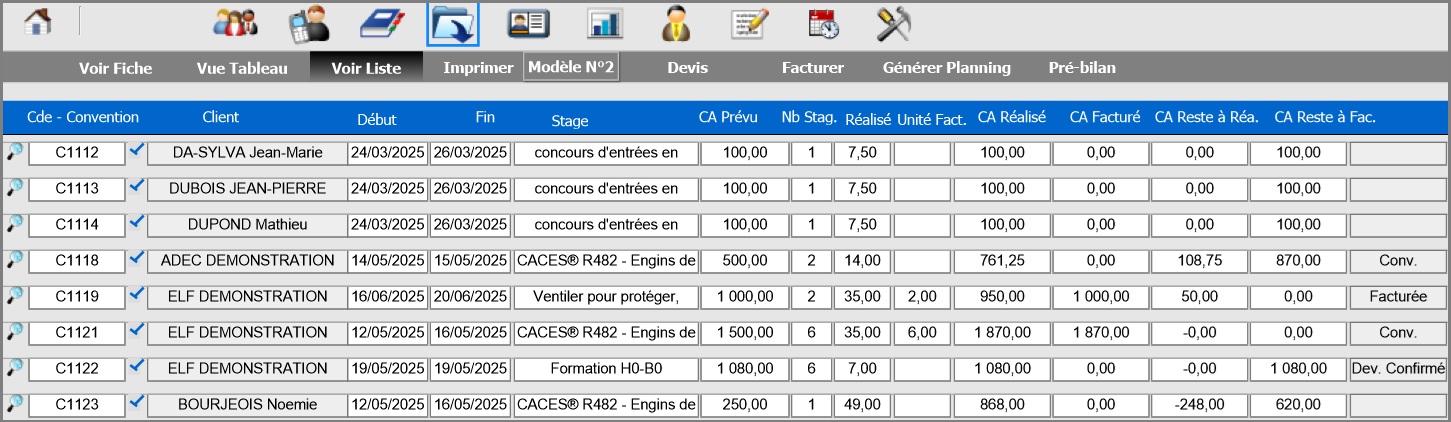Viewport: 1451px width, 422px height.
Task: Sort by the CA Prévu column header
Action: point(728,117)
